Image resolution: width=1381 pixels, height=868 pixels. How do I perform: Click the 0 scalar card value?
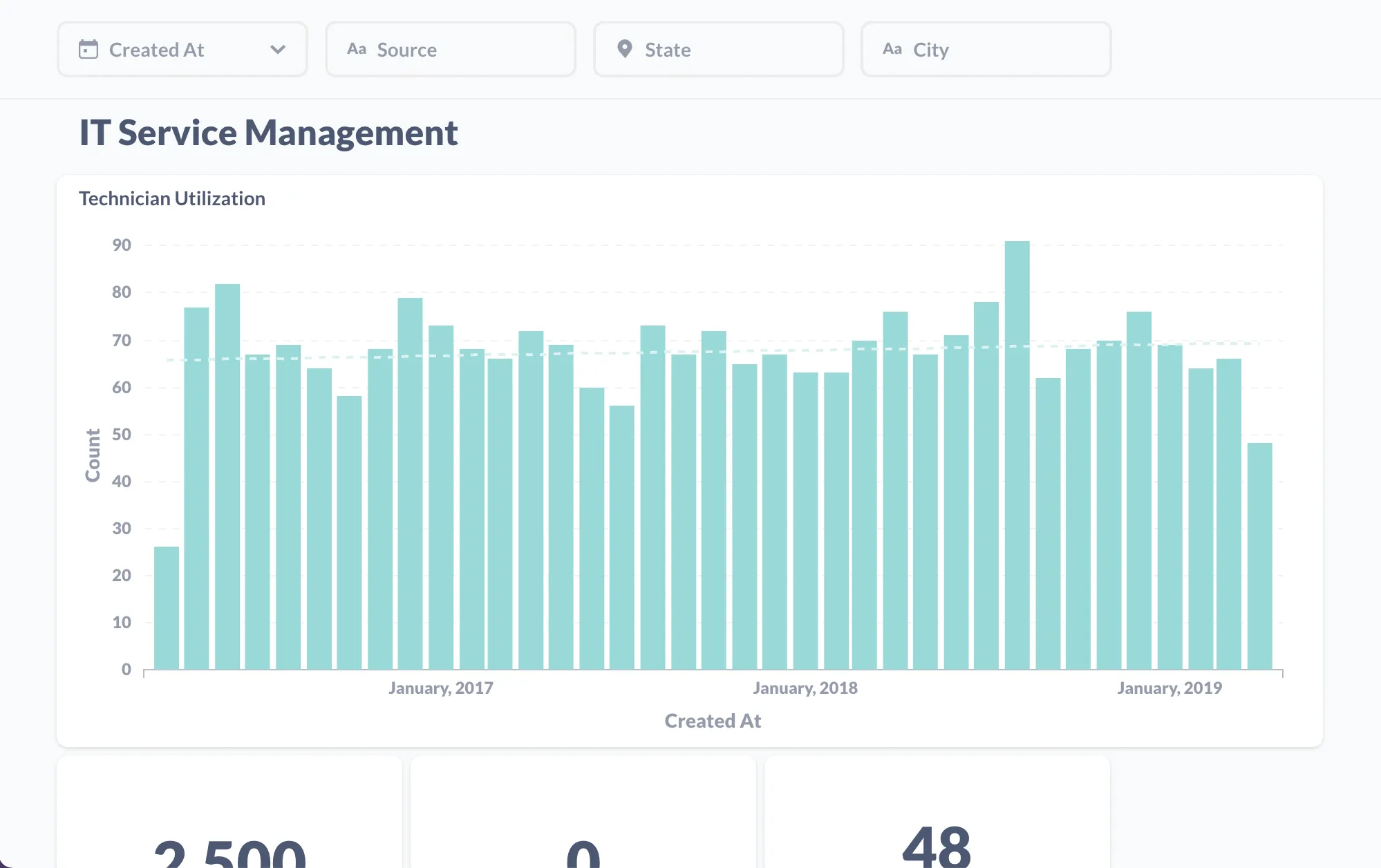583,854
